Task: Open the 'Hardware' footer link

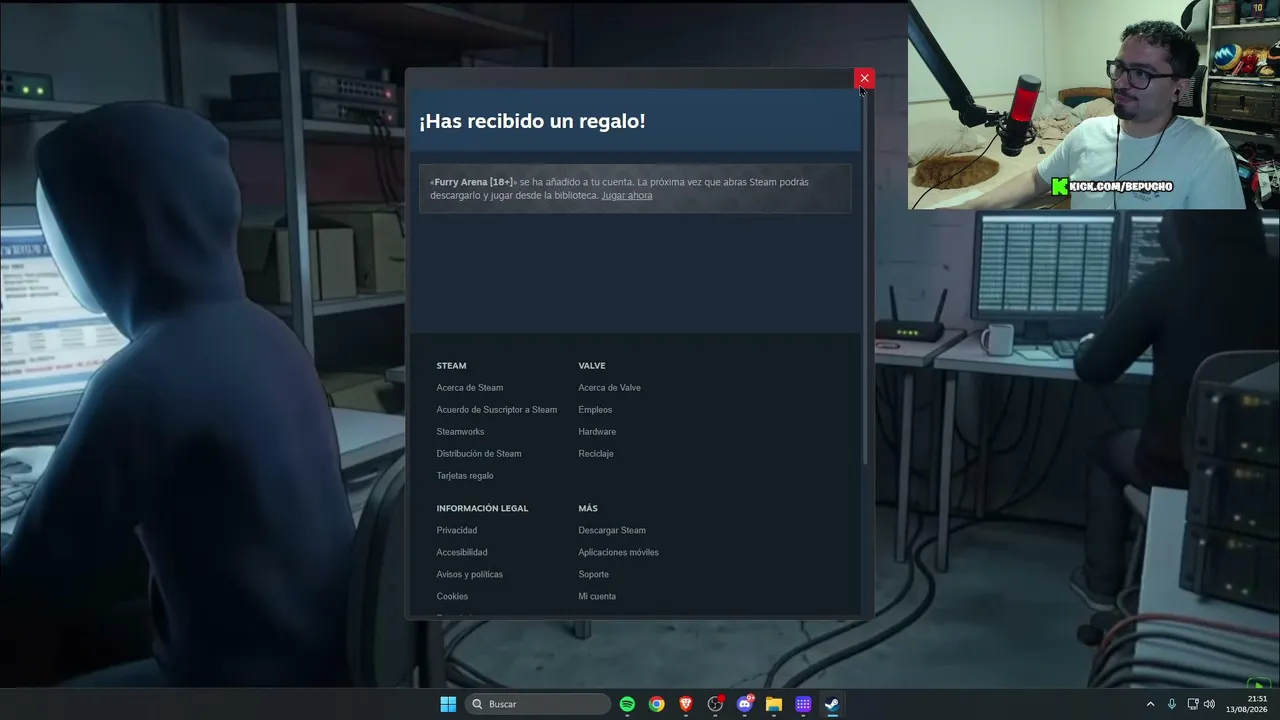Action: 597,432
